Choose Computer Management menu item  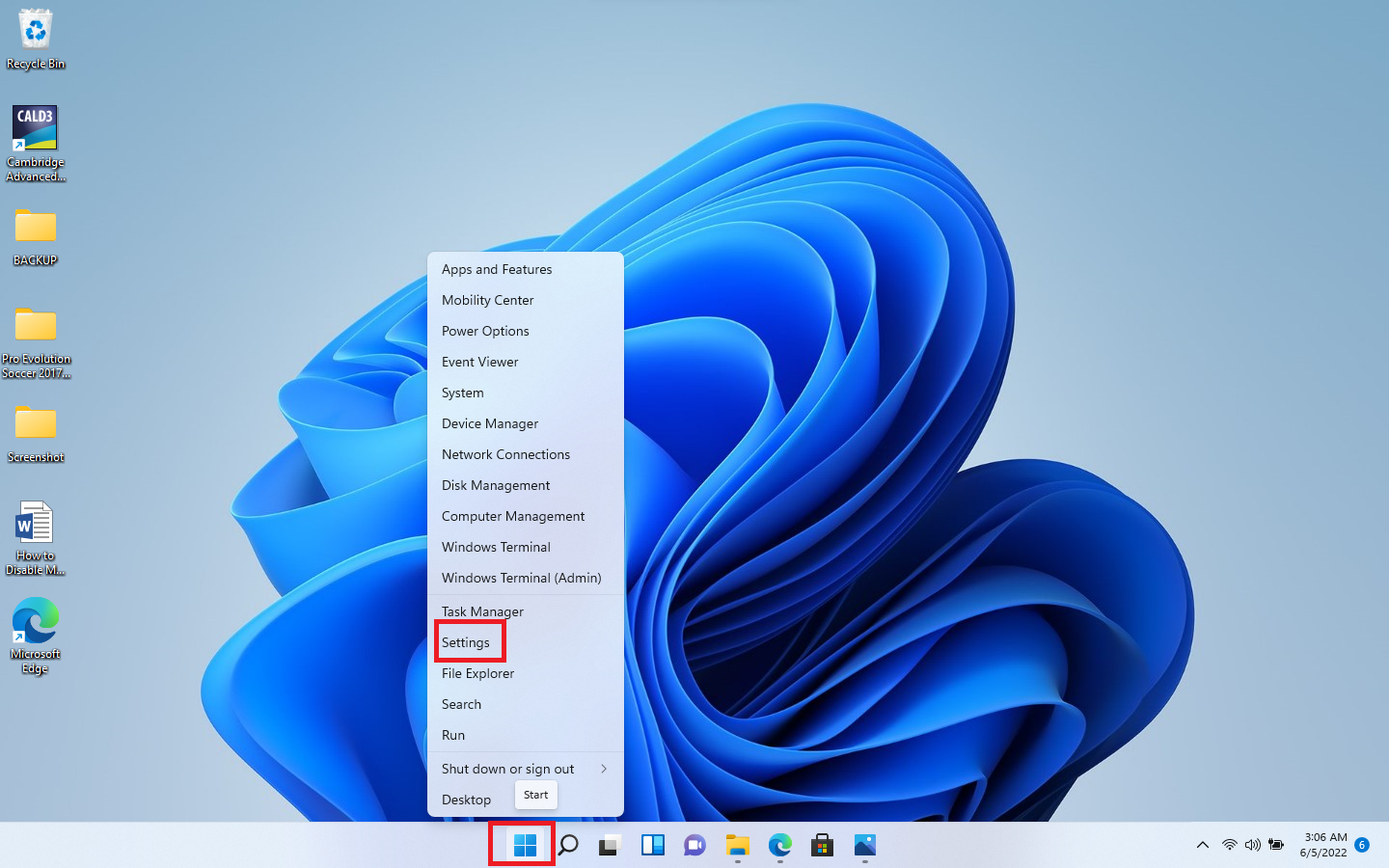pos(526,516)
